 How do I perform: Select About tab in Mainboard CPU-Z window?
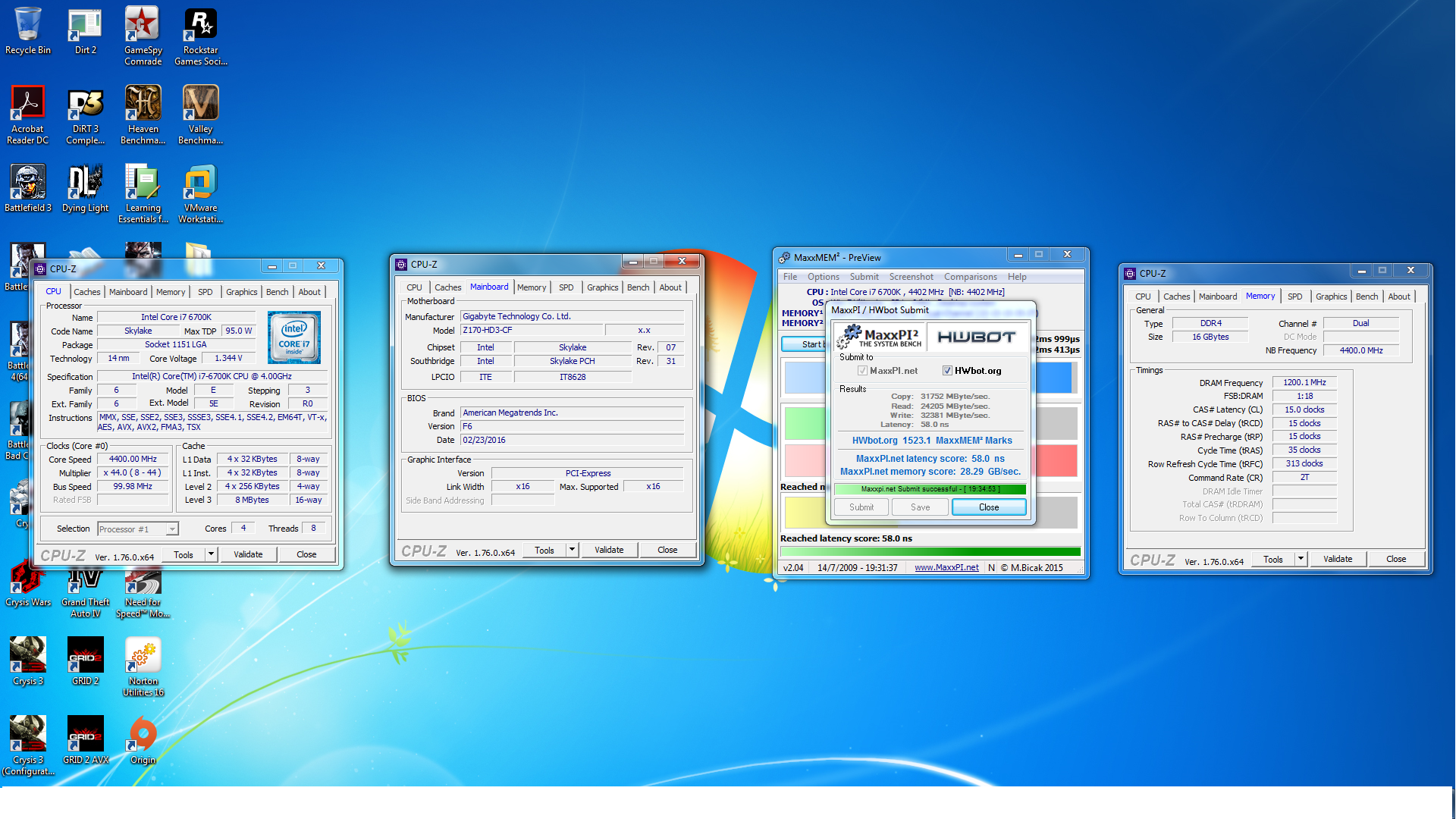[x=670, y=287]
